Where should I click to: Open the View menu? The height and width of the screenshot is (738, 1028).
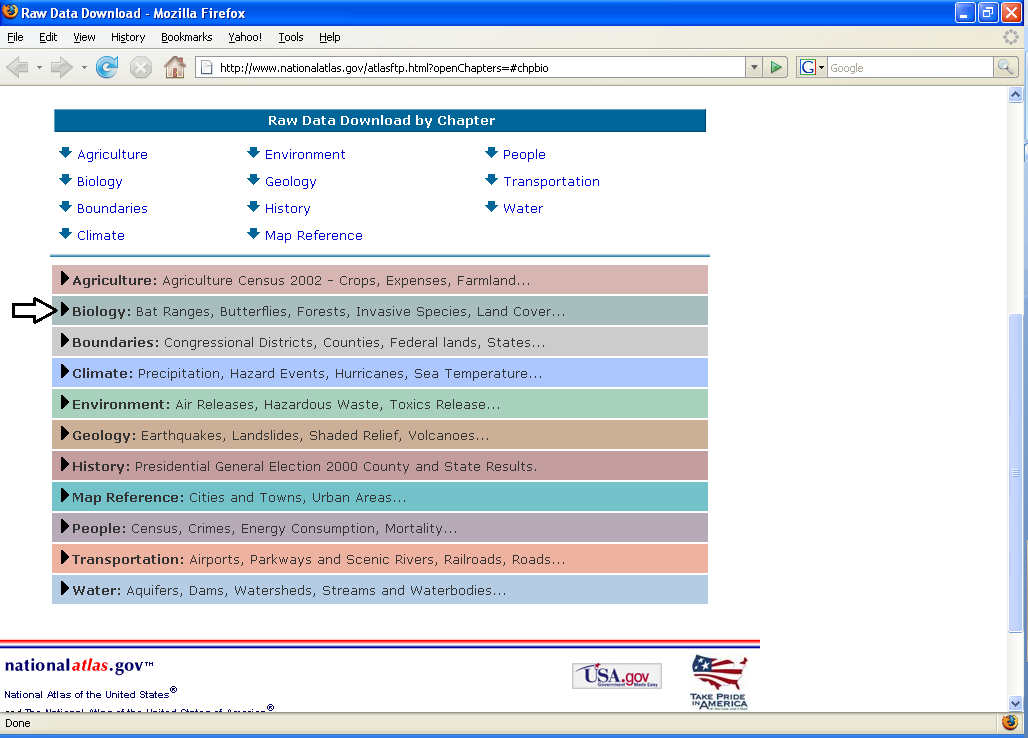84,37
